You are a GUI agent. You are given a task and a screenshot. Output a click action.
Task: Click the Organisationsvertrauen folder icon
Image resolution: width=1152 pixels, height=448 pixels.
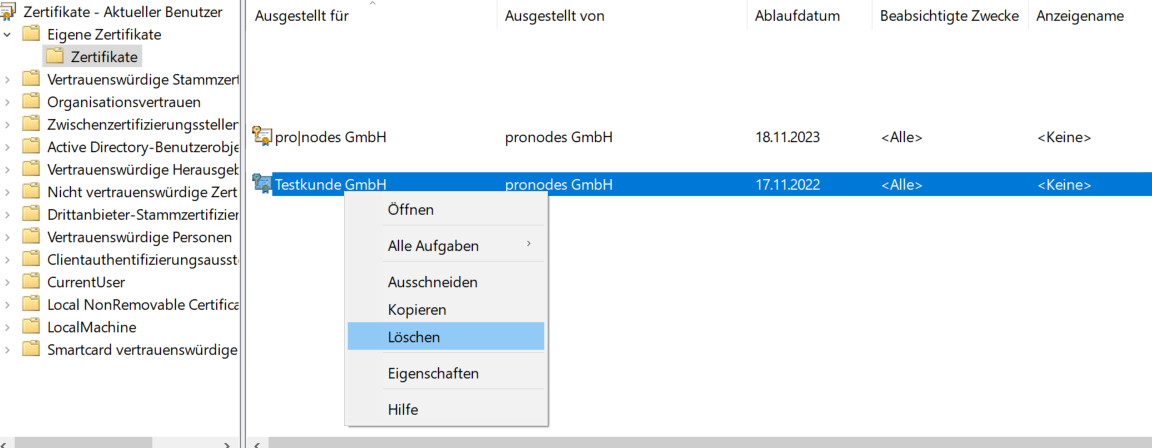(31, 101)
